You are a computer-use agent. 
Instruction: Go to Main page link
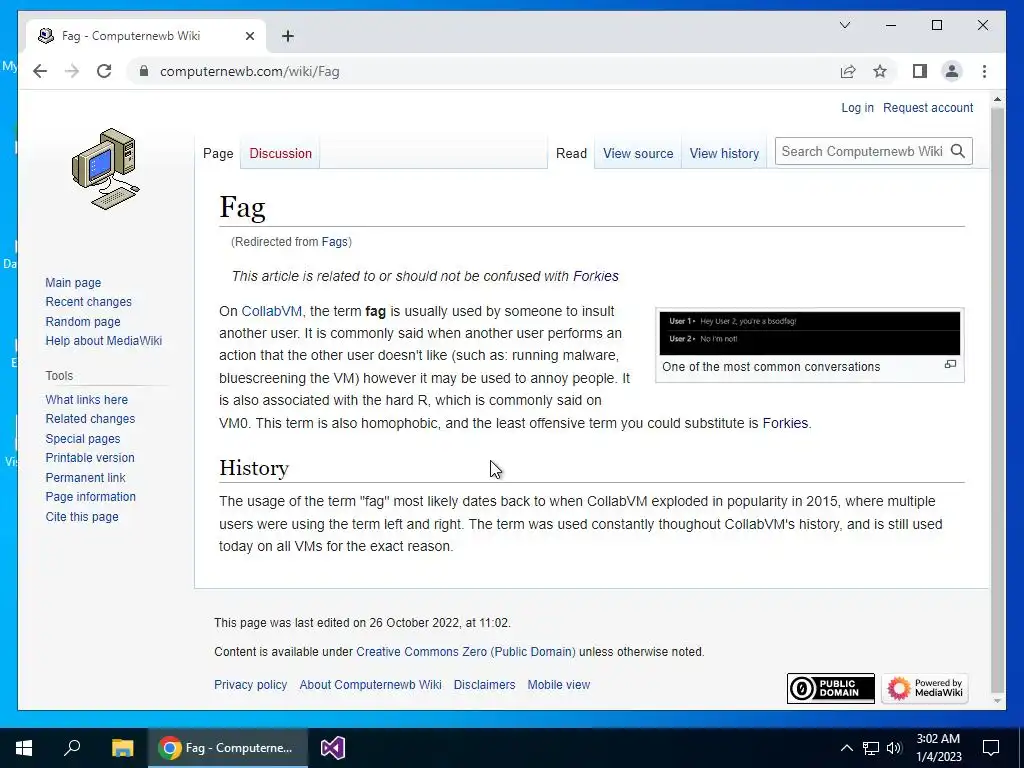73,283
